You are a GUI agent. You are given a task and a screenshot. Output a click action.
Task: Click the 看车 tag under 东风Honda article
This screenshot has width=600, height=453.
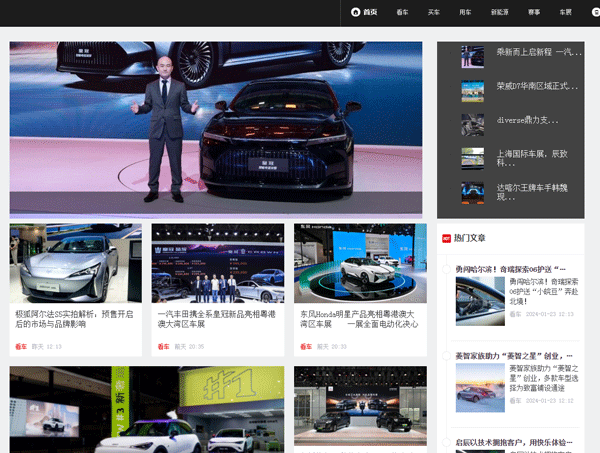point(306,347)
